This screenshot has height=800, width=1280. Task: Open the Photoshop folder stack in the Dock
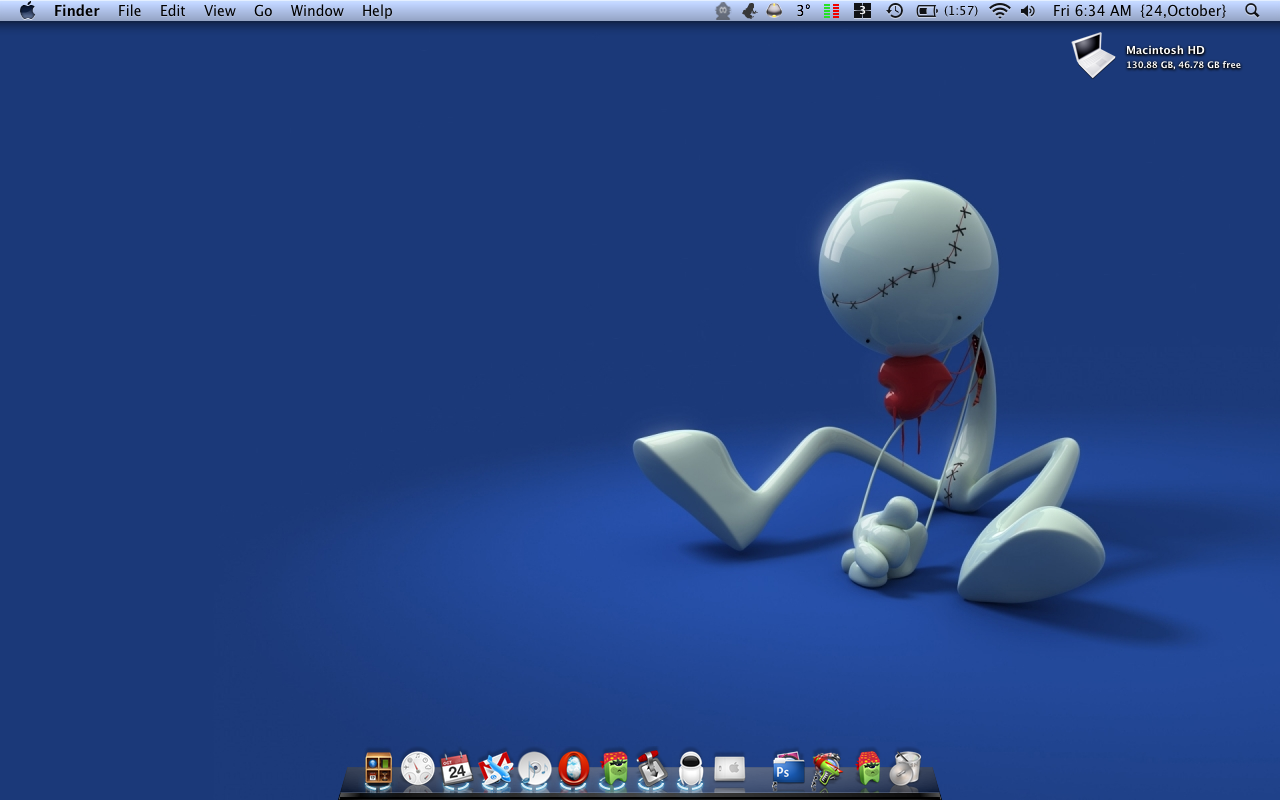click(787, 769)
